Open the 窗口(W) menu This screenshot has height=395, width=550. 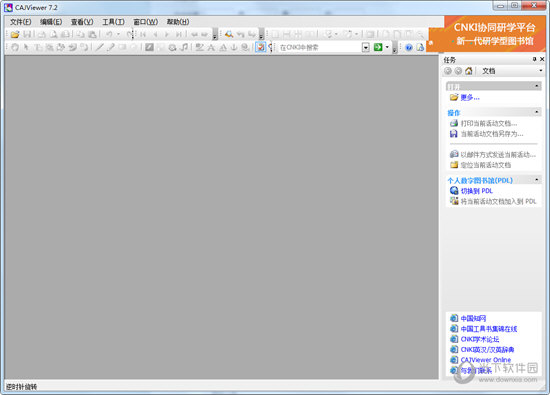coord(146,22)
